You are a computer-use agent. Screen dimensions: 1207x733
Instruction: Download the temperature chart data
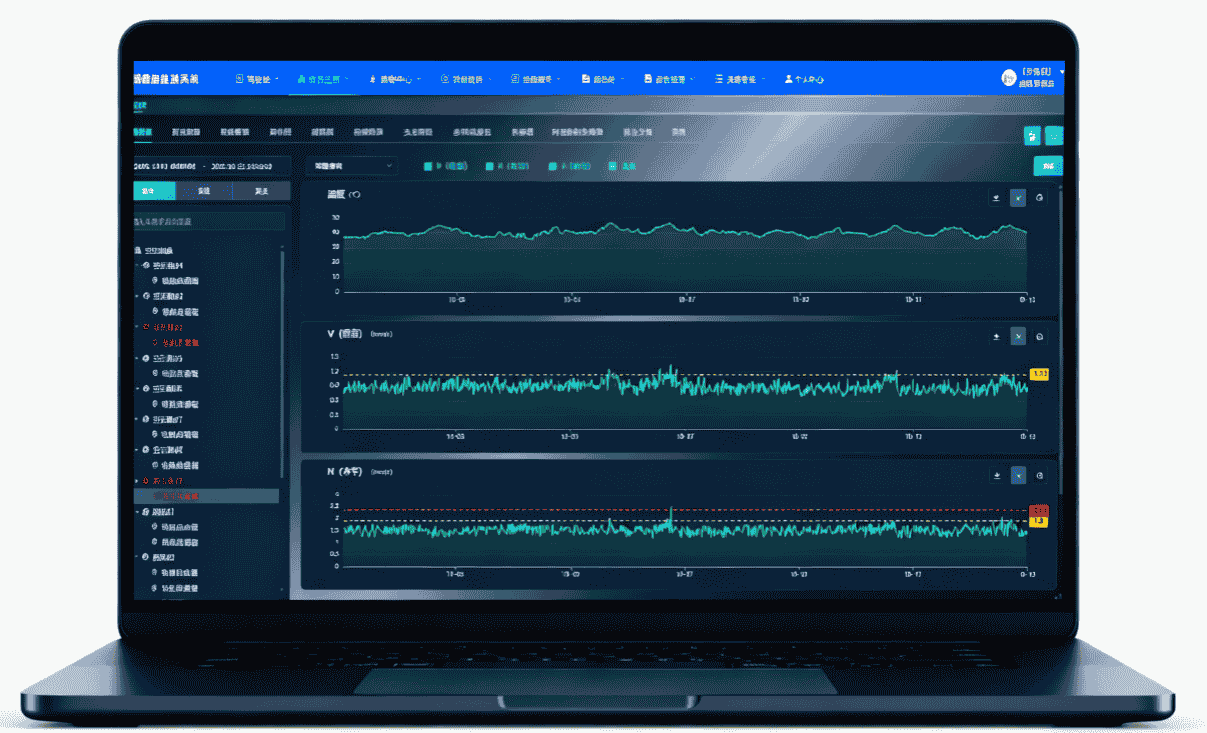(x=996, y=198)
